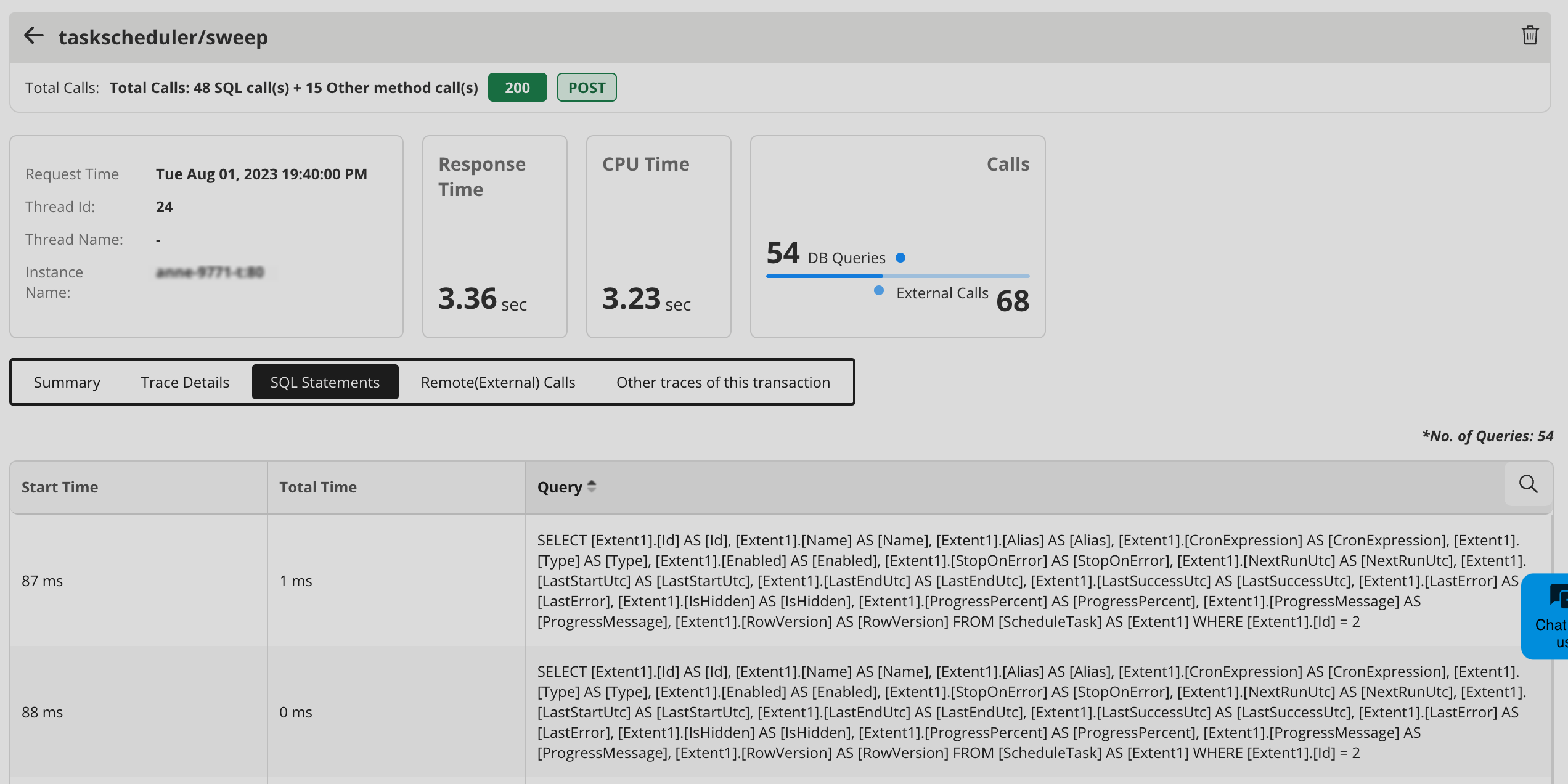Image resolution: width=1568 pixels, height=784 pixels.
Task: Open the Remote(External) Calls tab
Action: coord(497,382)
